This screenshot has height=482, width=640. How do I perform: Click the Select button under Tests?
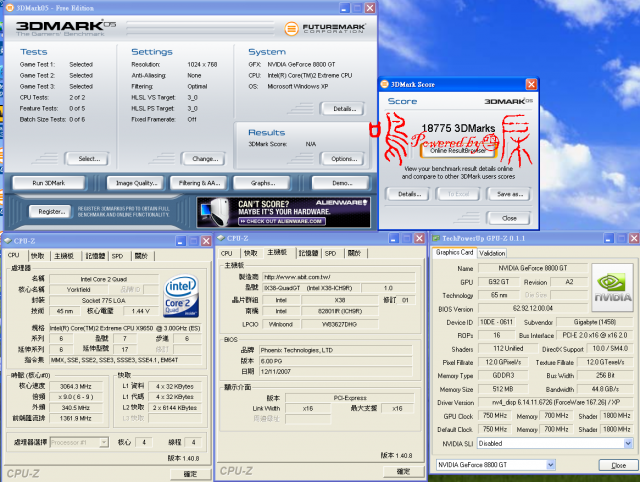(88, 159)
